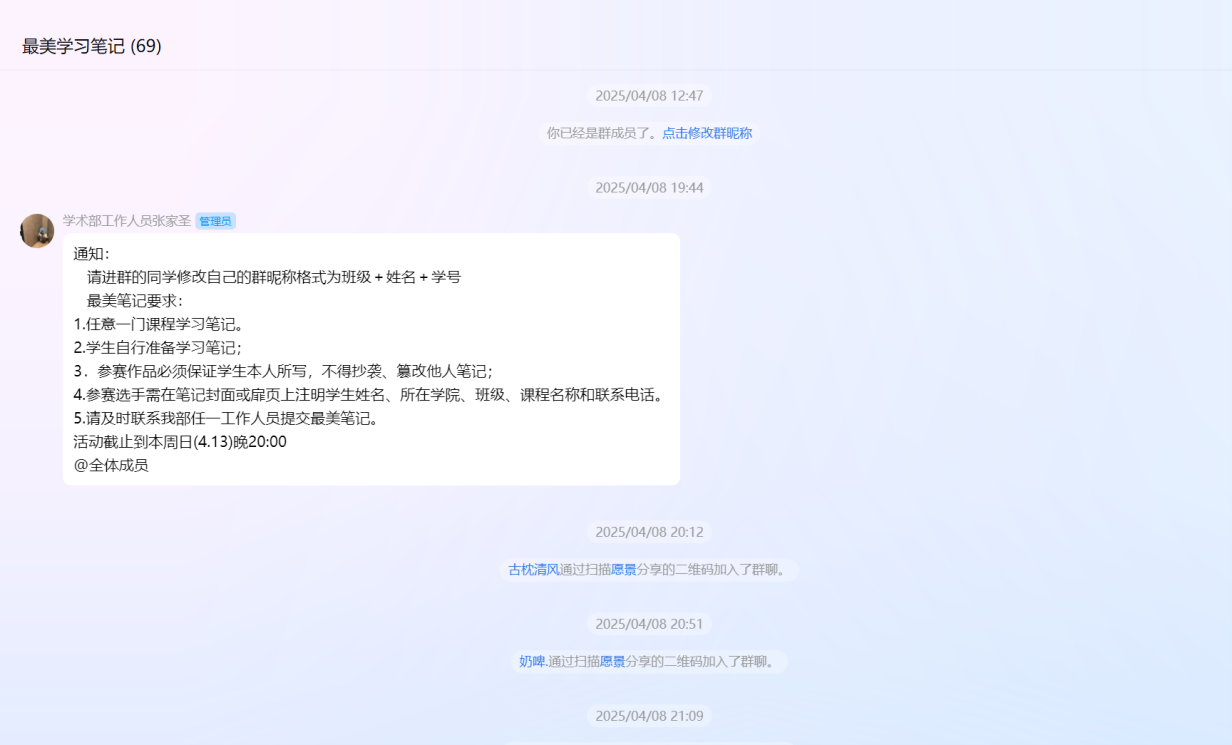Image resolution: width=1232 pixels, height=745 pixels.
Task: Click the 2025/04/08 12:47 timestamp
Action: coord(649,96)
